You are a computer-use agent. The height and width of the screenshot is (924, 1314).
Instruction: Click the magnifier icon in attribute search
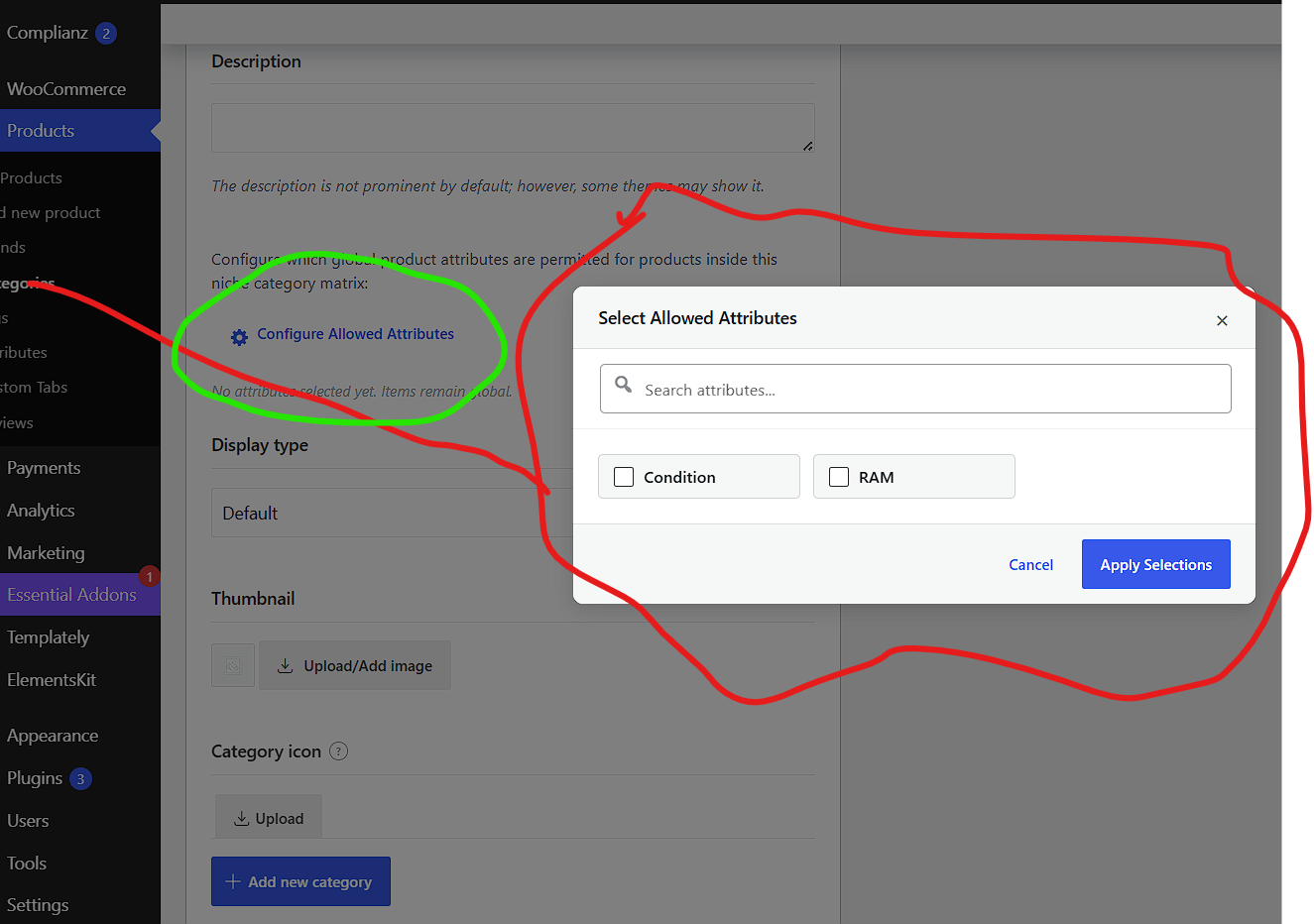623,384
